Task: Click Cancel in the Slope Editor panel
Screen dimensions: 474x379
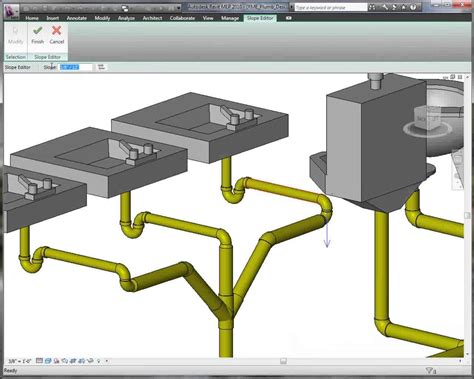Action: pos(57,35)
